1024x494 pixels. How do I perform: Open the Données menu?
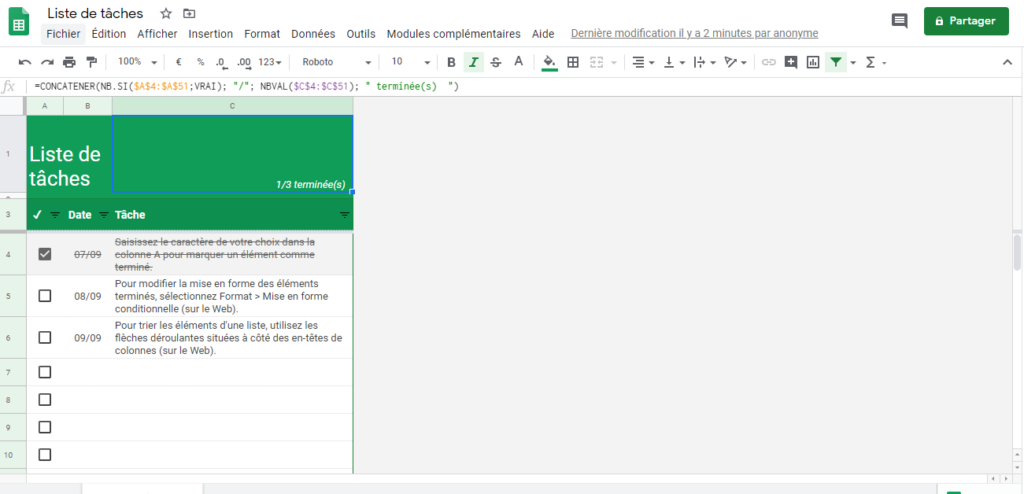313,34
